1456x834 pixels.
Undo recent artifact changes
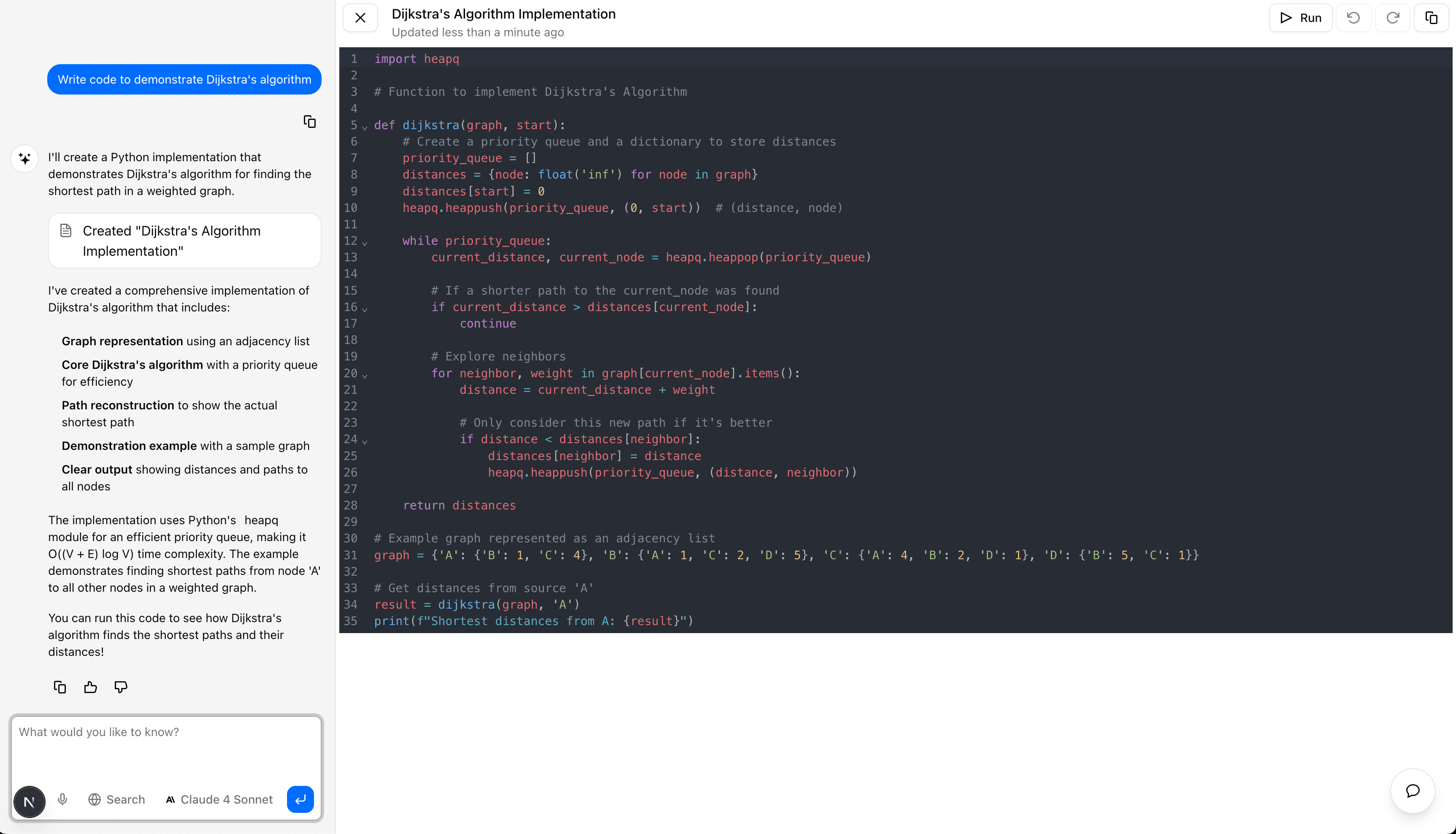(x=1354, y=17)
